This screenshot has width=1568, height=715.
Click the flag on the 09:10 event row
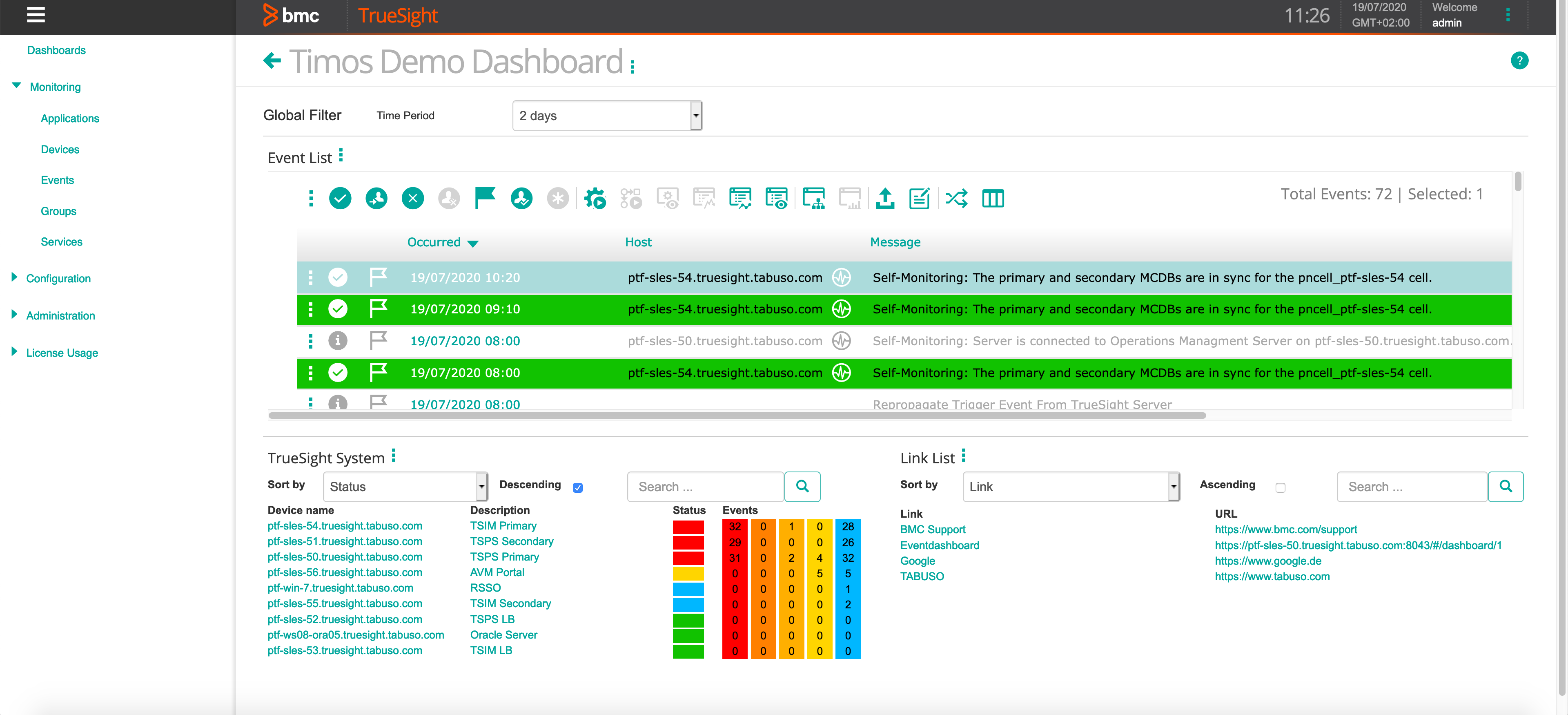tap(378, 309)
